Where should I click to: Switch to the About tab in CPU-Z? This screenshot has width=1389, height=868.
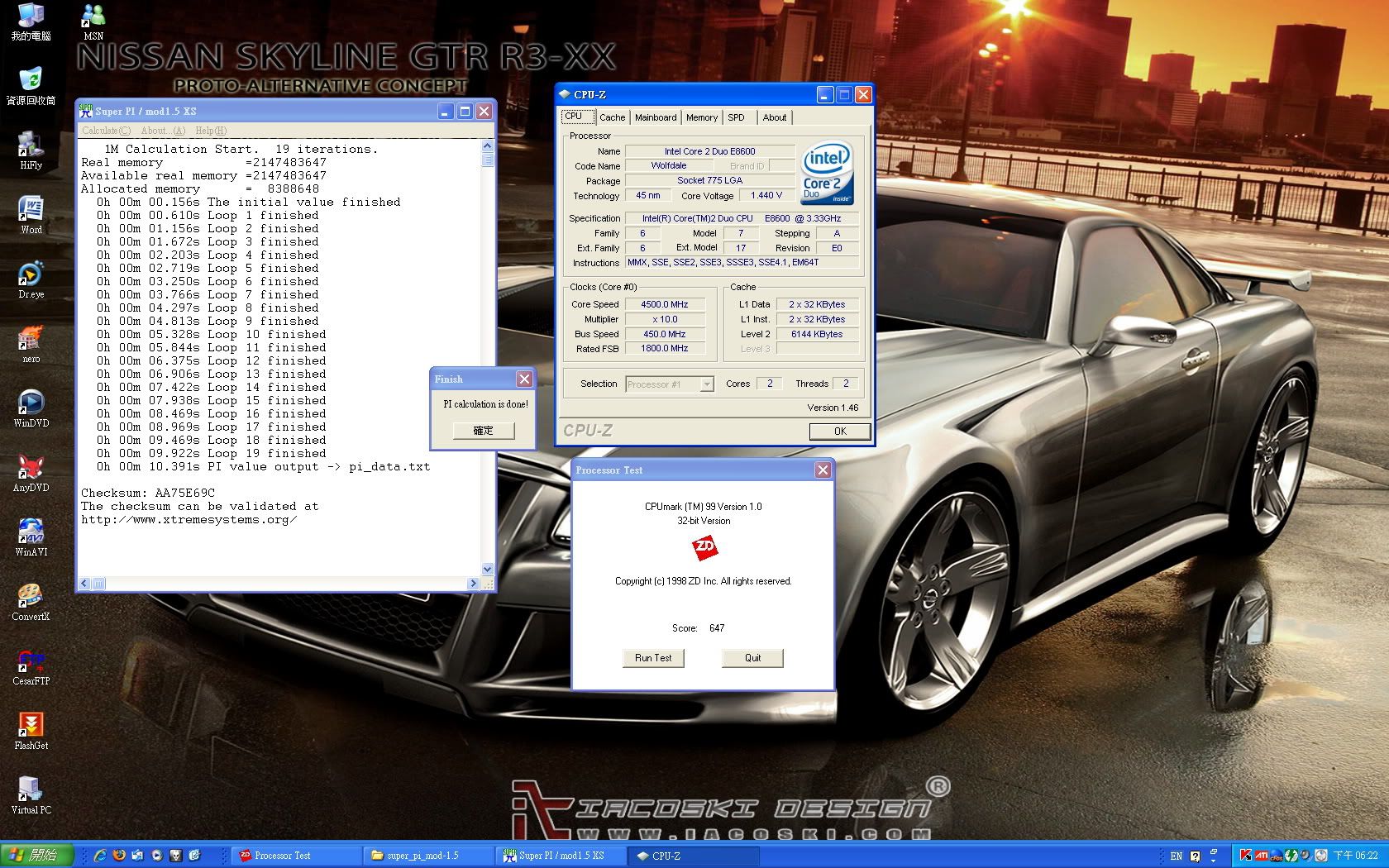coord(775,117)
